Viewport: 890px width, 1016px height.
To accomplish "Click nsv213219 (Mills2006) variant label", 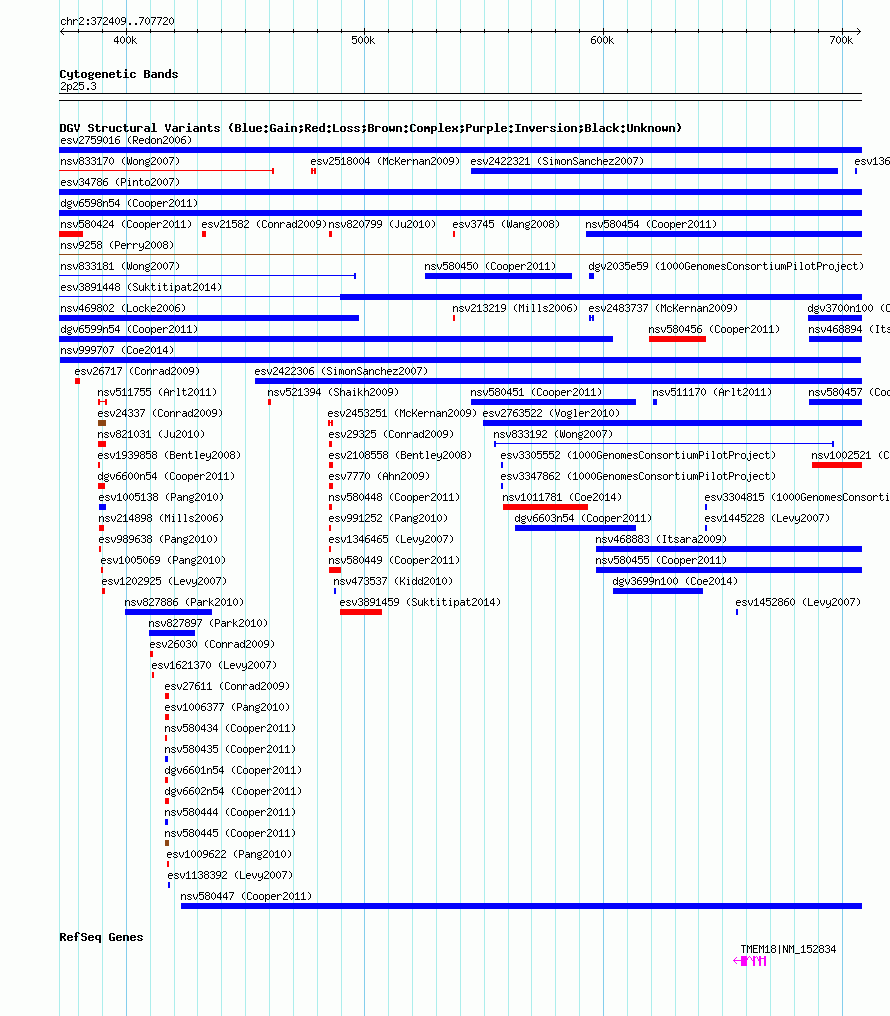I will pos(515,308).
